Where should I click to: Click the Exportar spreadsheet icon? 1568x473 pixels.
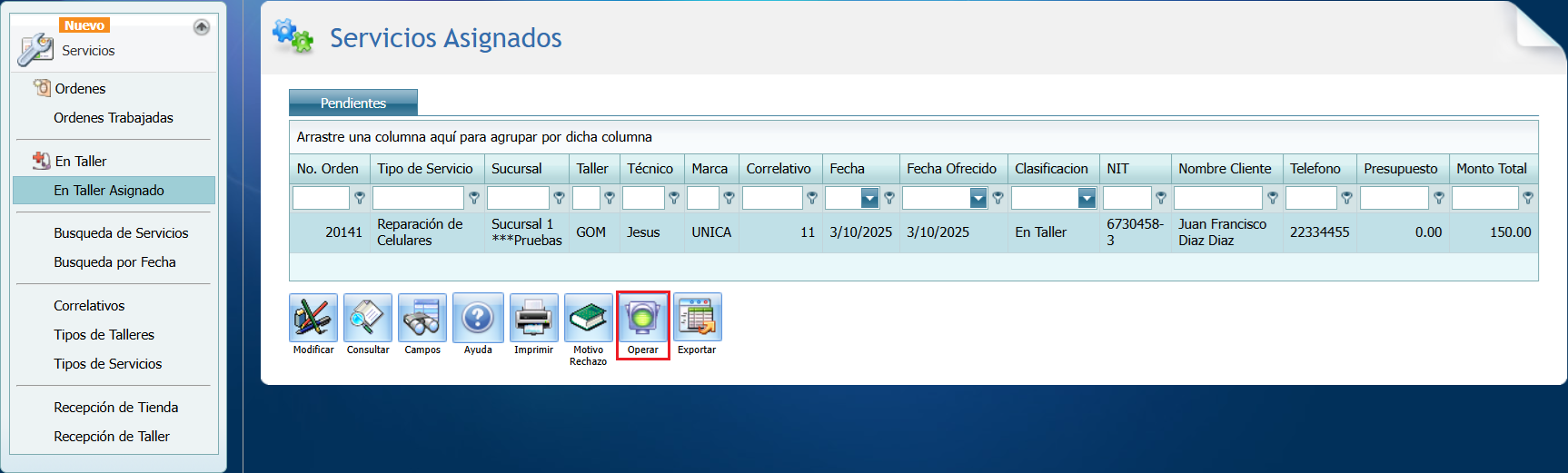pyautogui.click(x=697, y=318)
